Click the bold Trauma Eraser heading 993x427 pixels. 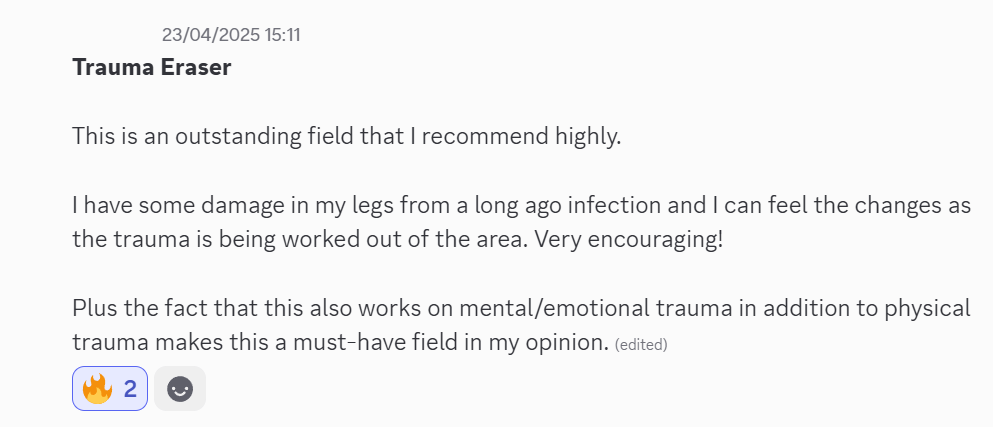click(x=152, y=69)
